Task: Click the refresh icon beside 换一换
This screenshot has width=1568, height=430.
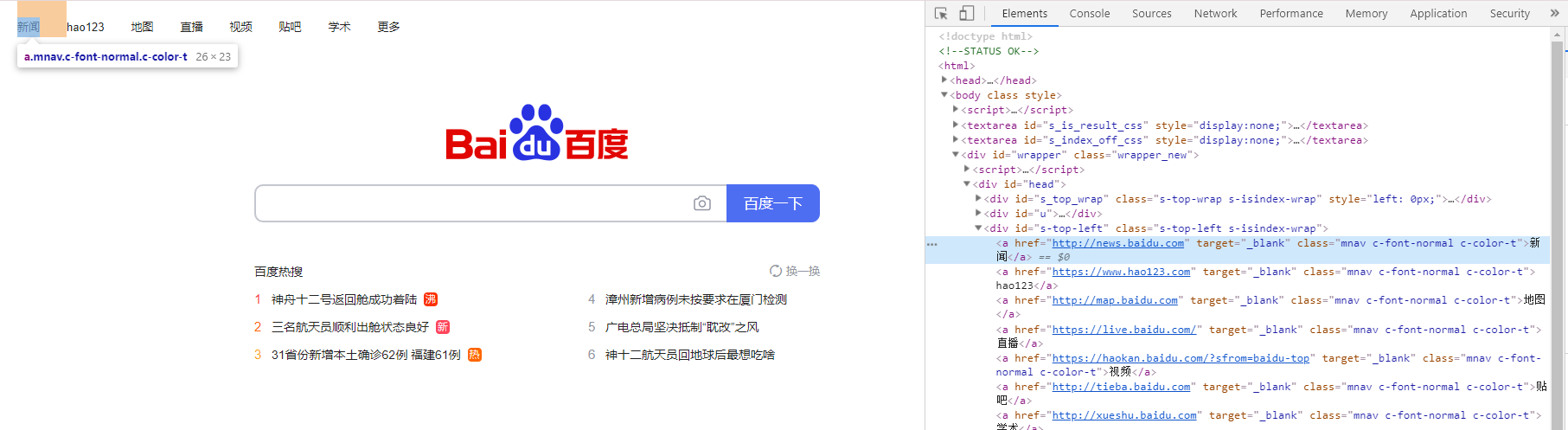Action: click(776, 271)
